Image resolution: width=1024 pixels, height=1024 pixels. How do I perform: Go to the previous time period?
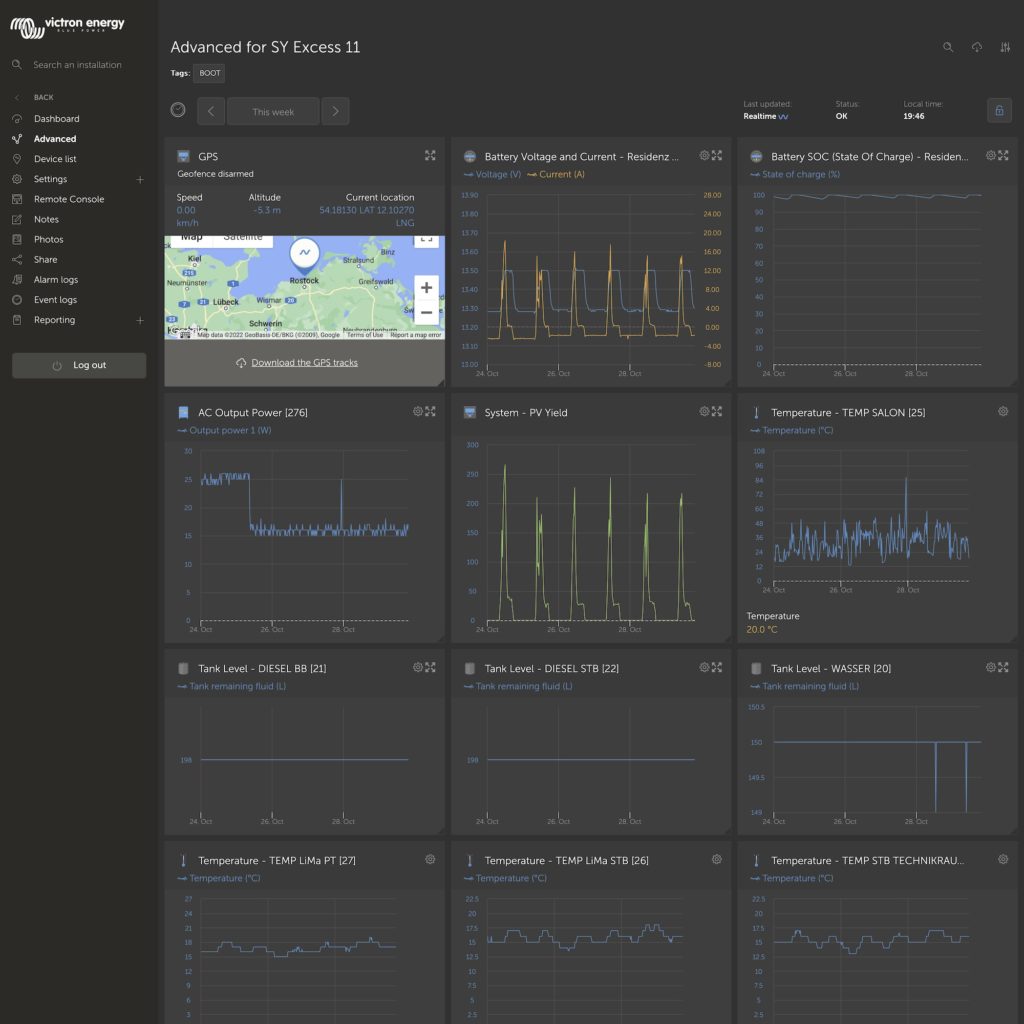211,111
